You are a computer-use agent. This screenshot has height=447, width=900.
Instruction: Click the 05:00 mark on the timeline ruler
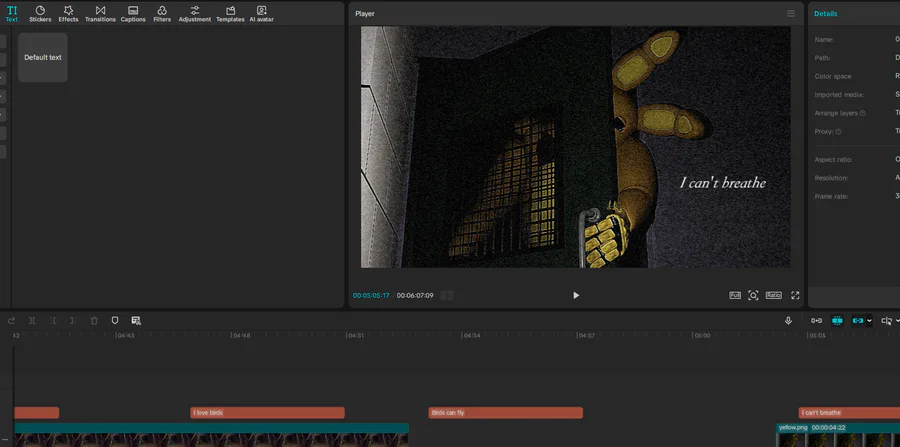pos(702,335)
